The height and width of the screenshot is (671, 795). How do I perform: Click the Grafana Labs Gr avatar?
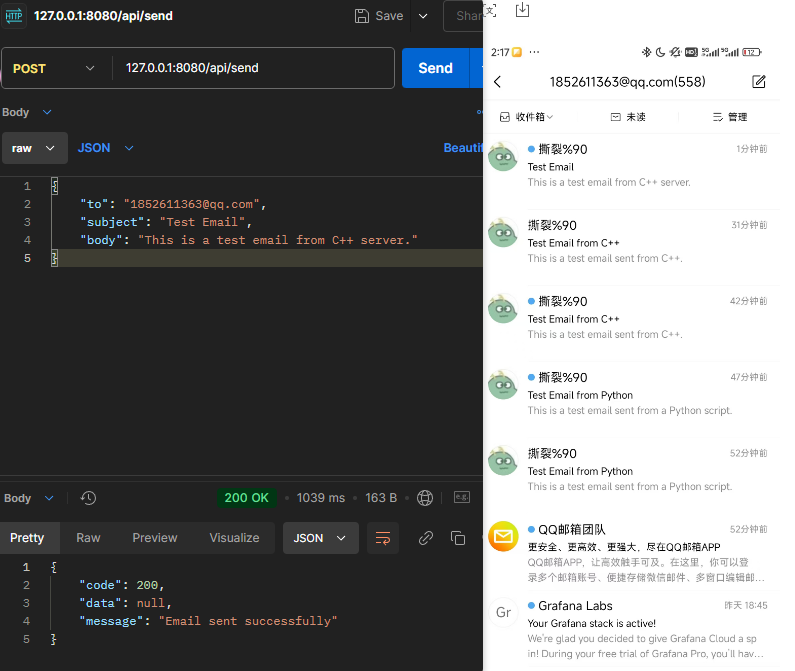503,612
